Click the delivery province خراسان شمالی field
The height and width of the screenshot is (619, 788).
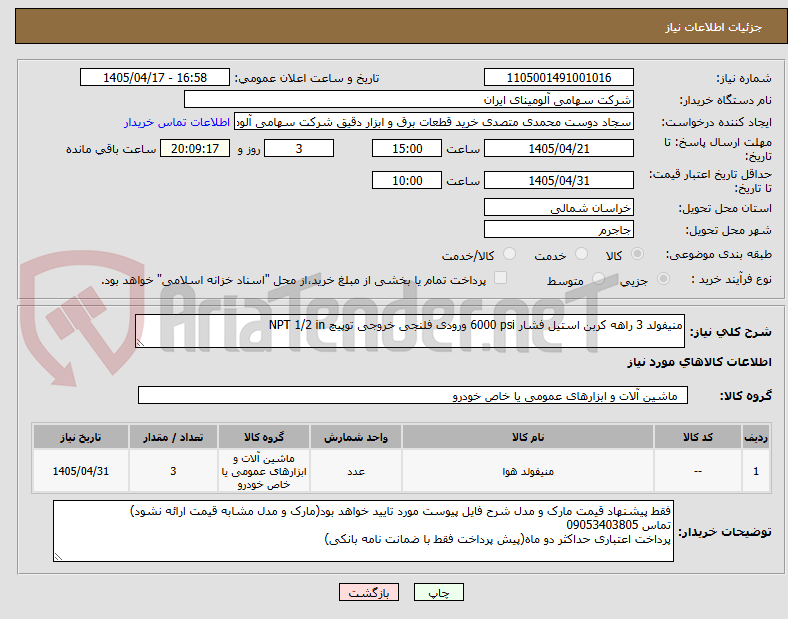coord(559,208)
